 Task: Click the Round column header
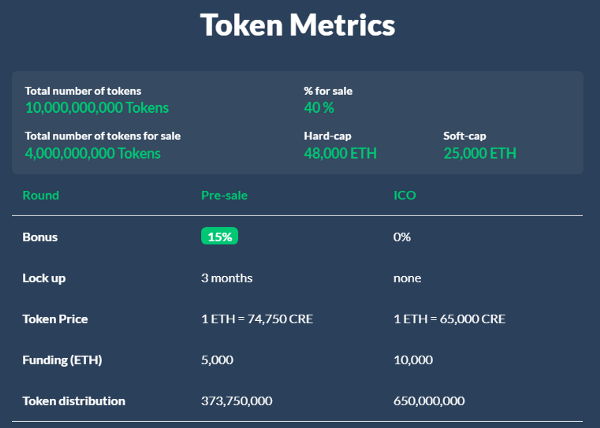(41, 195)
